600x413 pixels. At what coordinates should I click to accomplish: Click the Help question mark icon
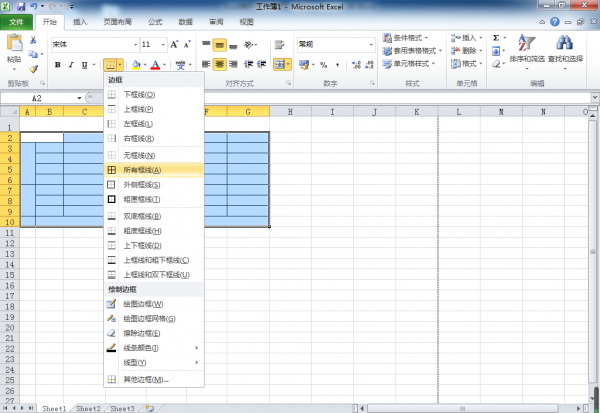point(555,22)
